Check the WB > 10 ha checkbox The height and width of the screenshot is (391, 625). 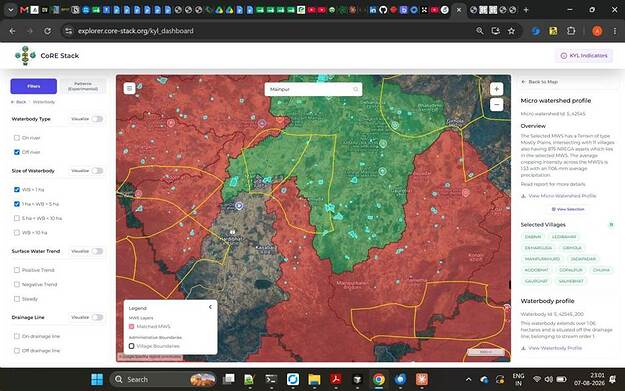pos(17,233)
